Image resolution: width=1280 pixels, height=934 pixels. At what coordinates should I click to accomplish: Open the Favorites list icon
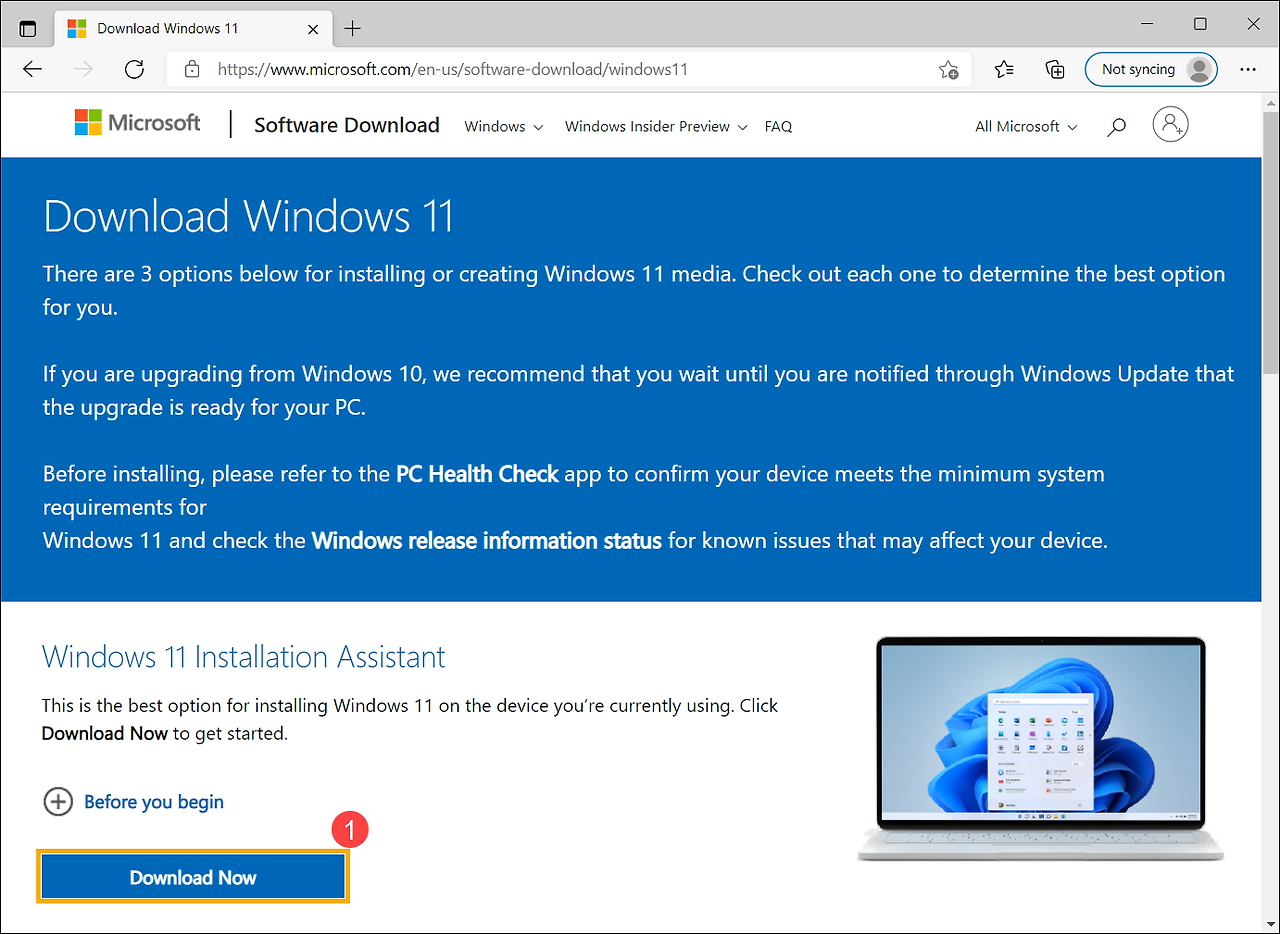tap(1004, 70)
